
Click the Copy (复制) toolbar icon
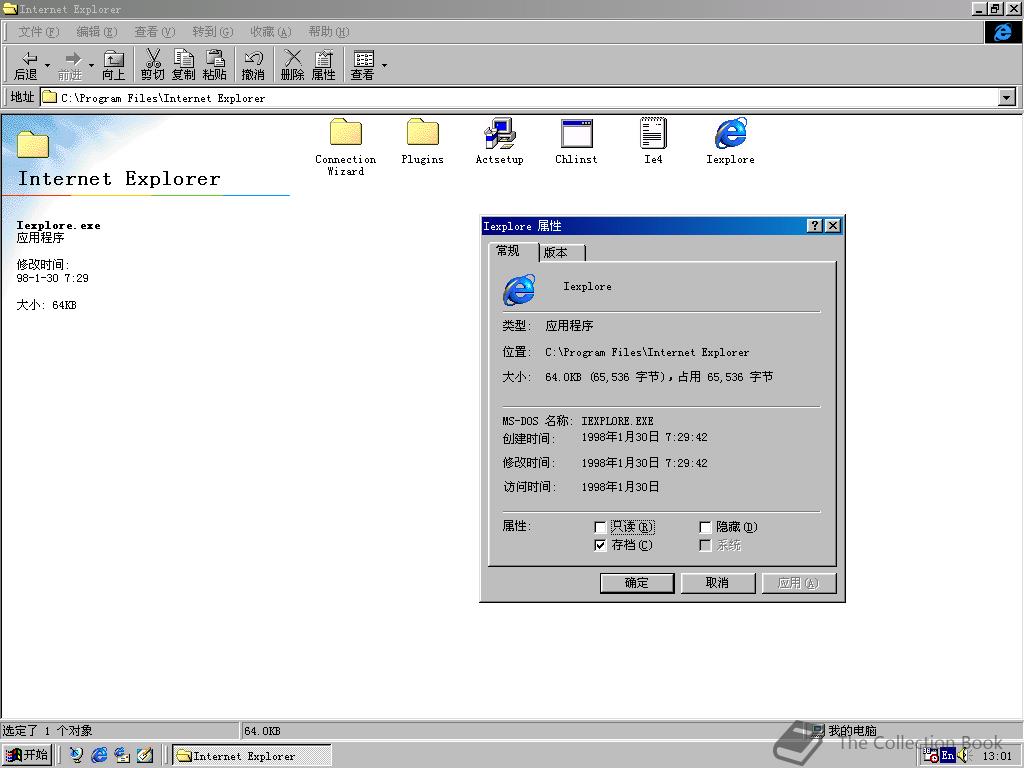184,65
